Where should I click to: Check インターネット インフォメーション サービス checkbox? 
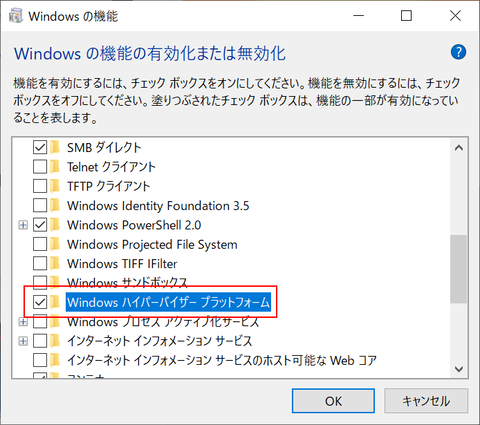click(x=40, y=341)
